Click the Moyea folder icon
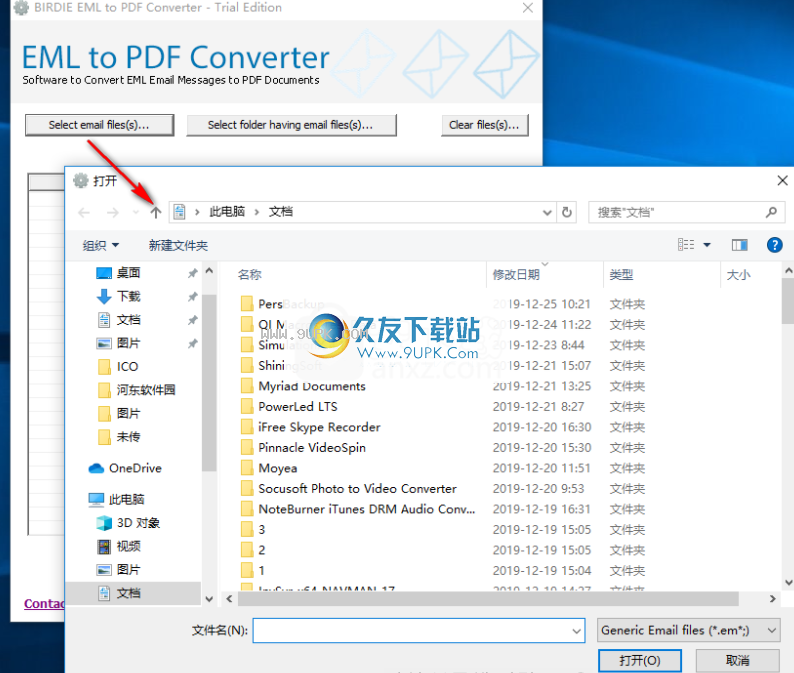 247,468
